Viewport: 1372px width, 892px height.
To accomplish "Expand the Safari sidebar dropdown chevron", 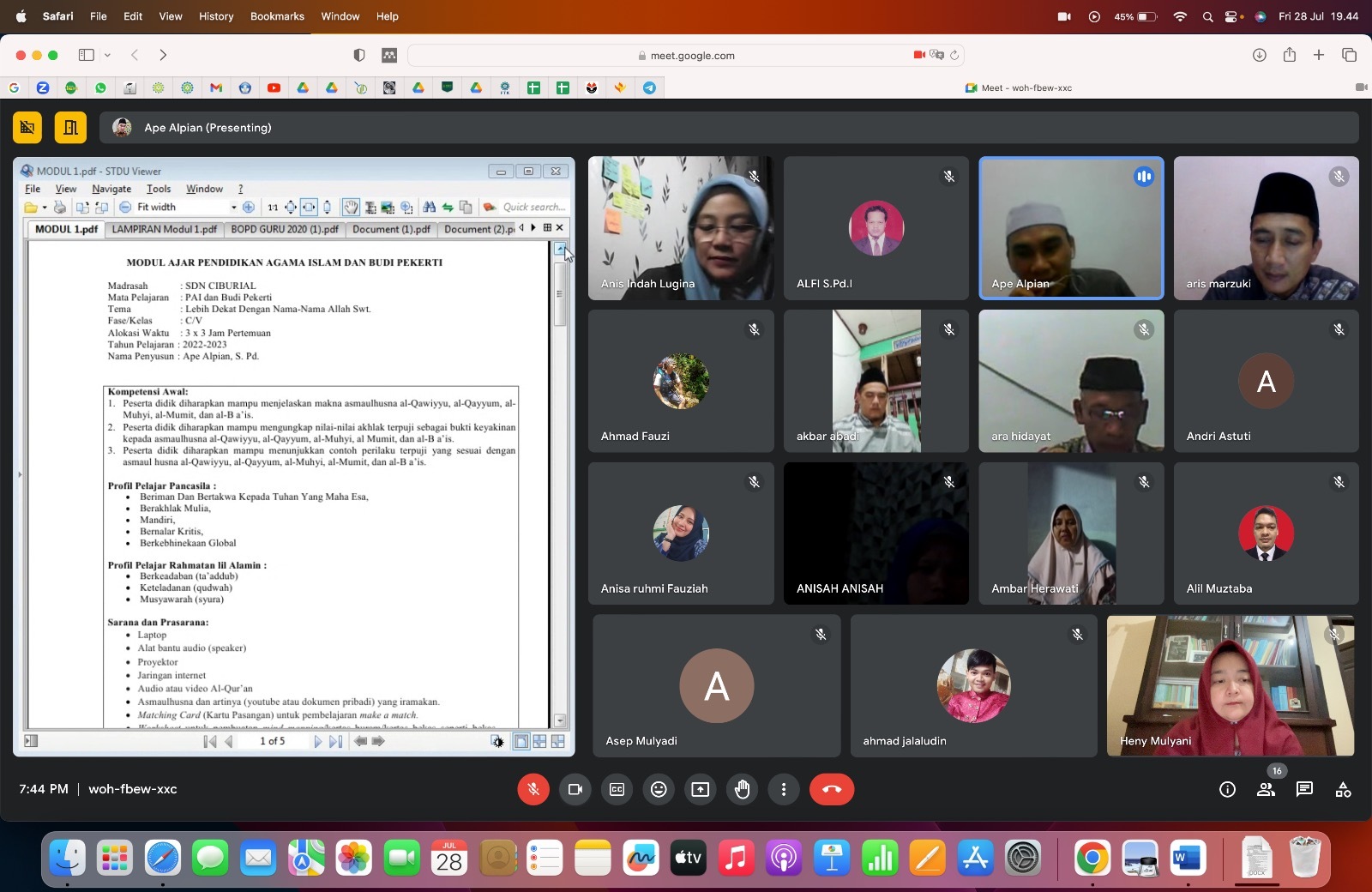I will click(107, 55).
